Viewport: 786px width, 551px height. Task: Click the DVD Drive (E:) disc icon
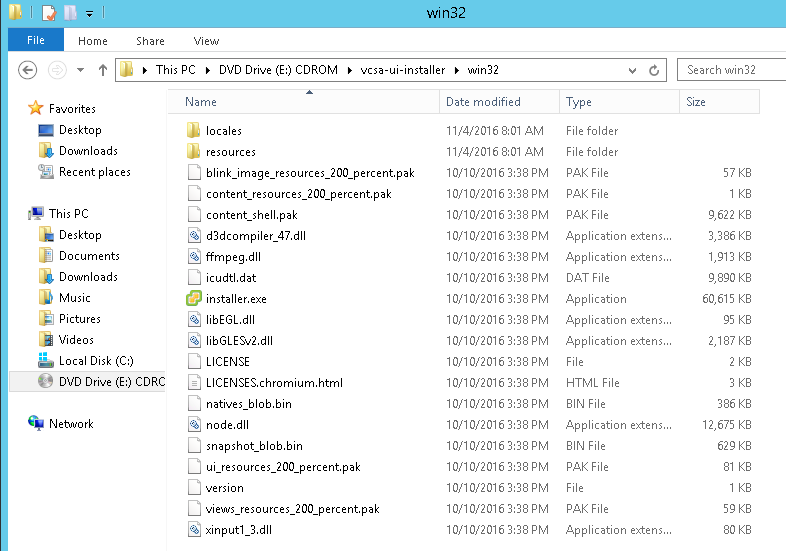(45, 382)
